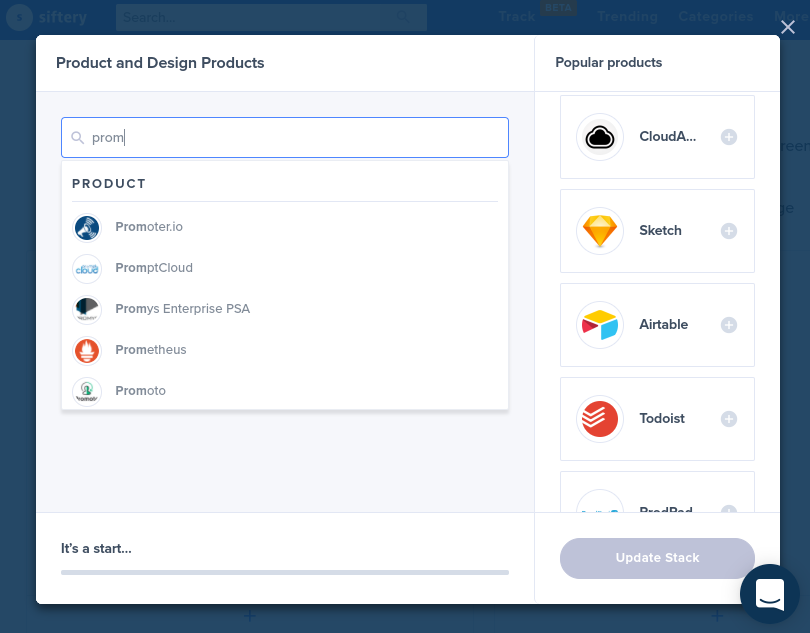Open the chat support bubble
810x633 pixels.
[769, 593]
